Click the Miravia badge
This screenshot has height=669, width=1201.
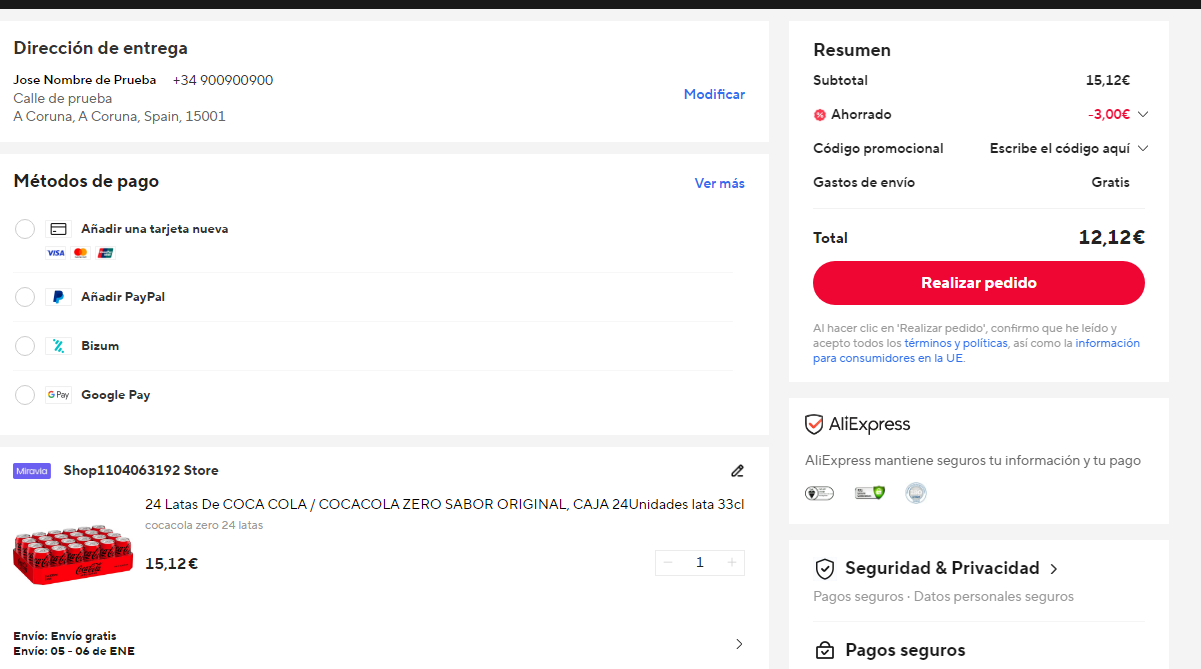click(x=32, y=471)
